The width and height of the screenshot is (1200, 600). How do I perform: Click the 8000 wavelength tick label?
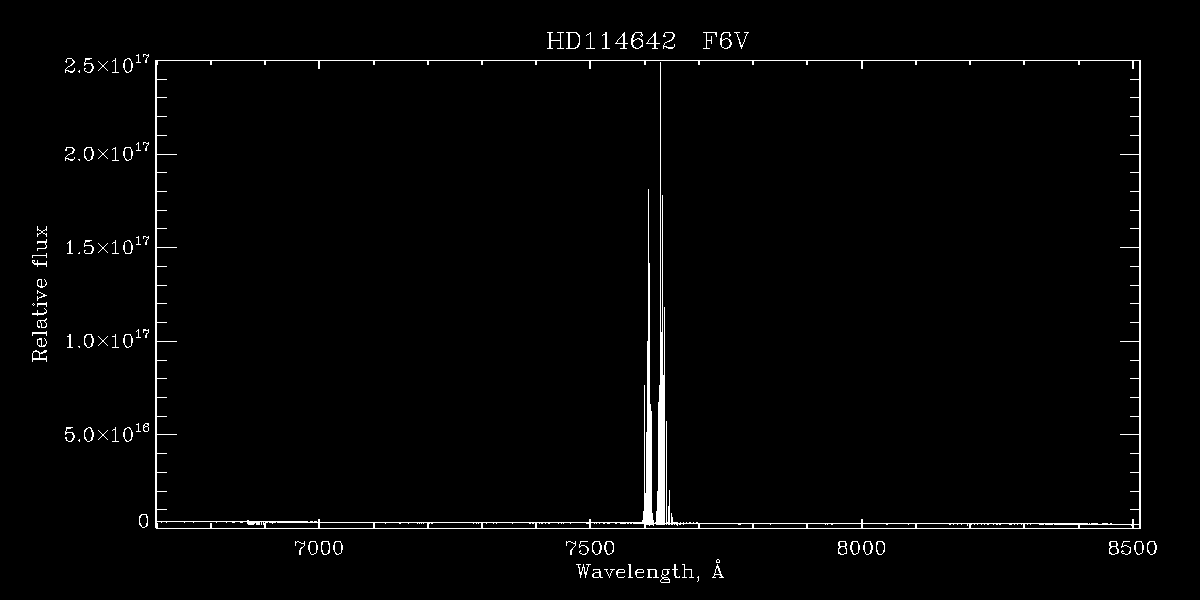click(x=861, y=548)
